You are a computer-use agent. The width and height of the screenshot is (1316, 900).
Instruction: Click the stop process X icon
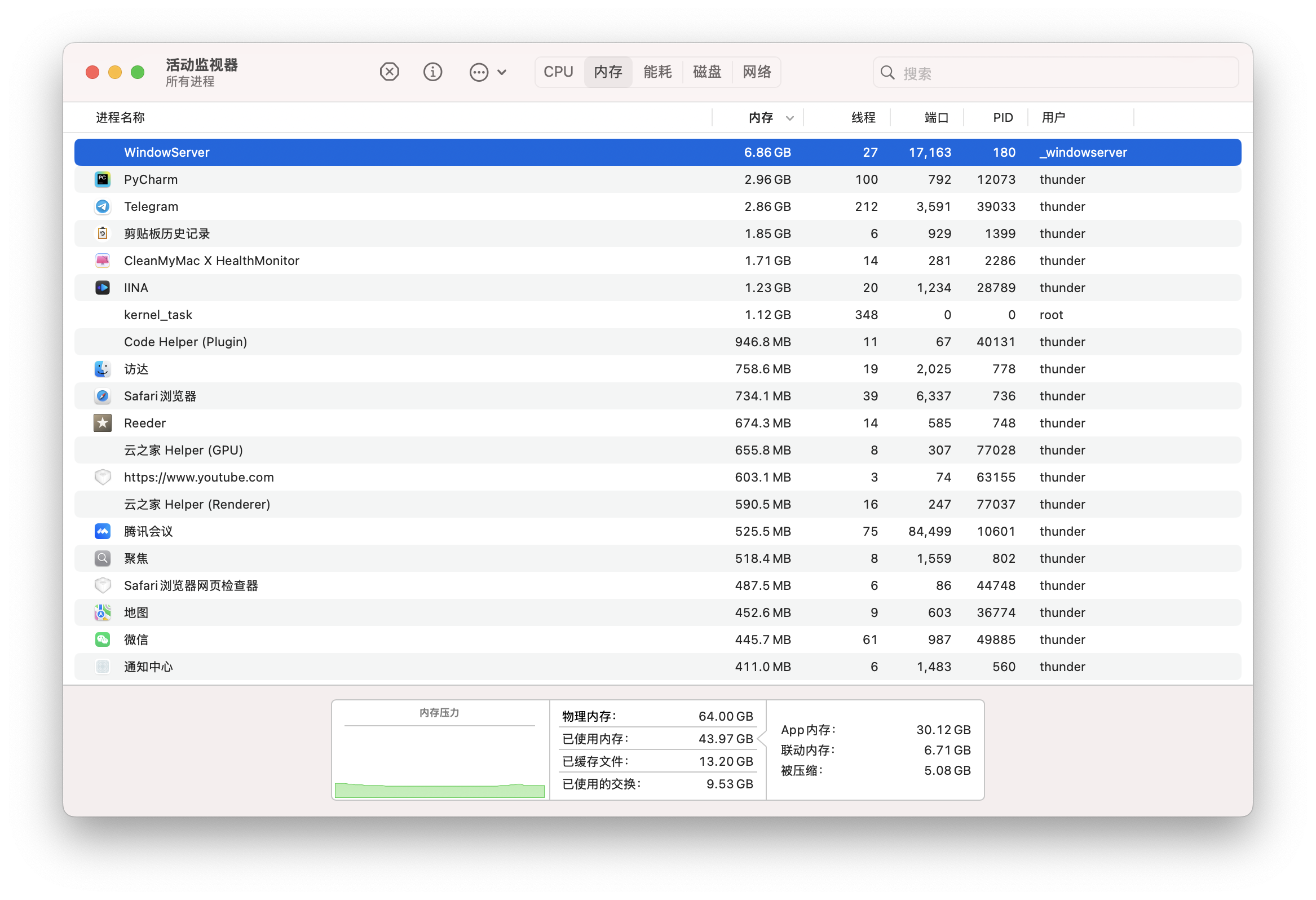pos(389,72)
